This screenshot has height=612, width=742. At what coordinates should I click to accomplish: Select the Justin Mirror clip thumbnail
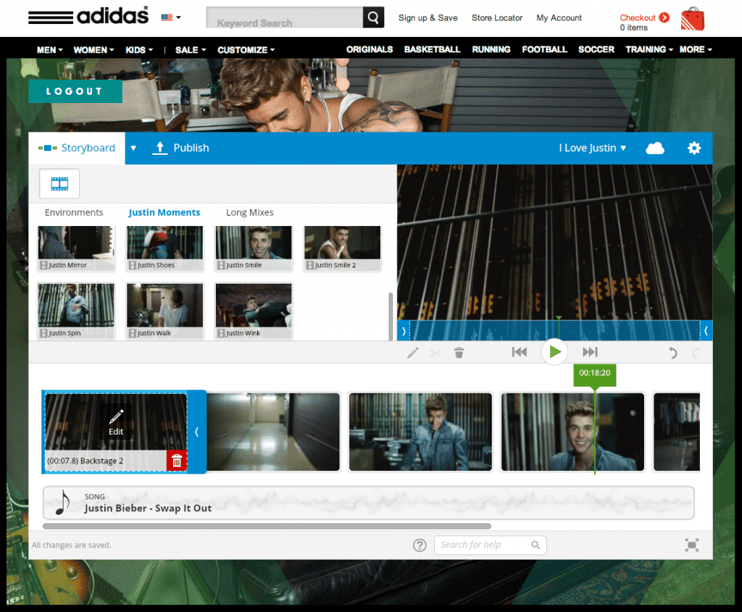[76, 248]
